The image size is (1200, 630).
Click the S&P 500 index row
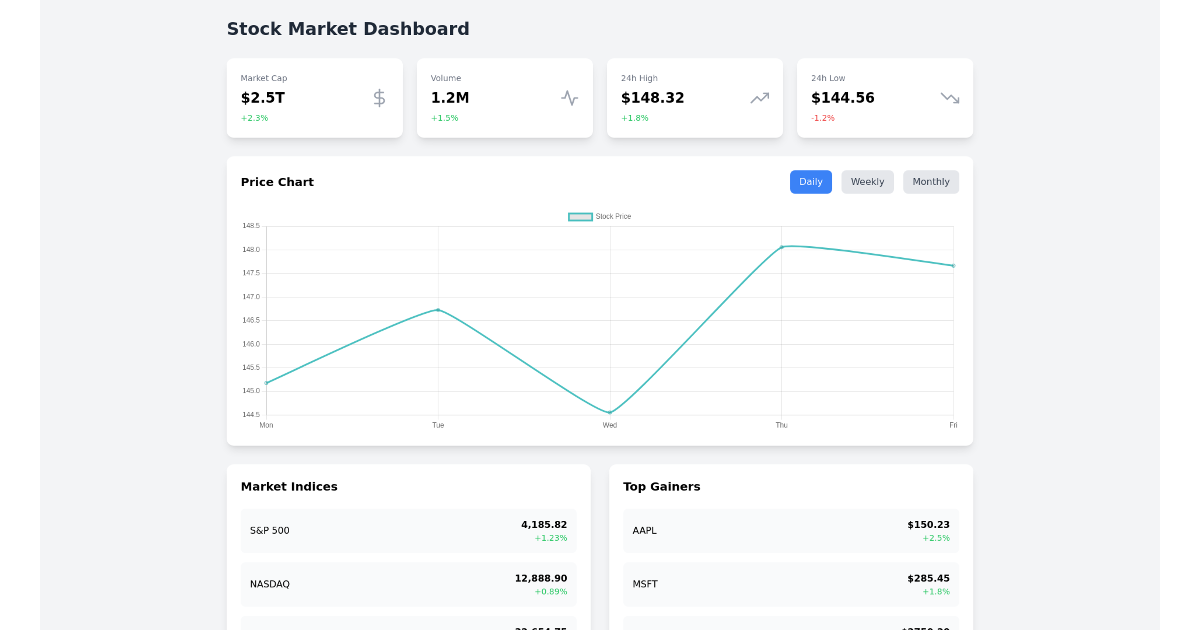tap(408, 530)
